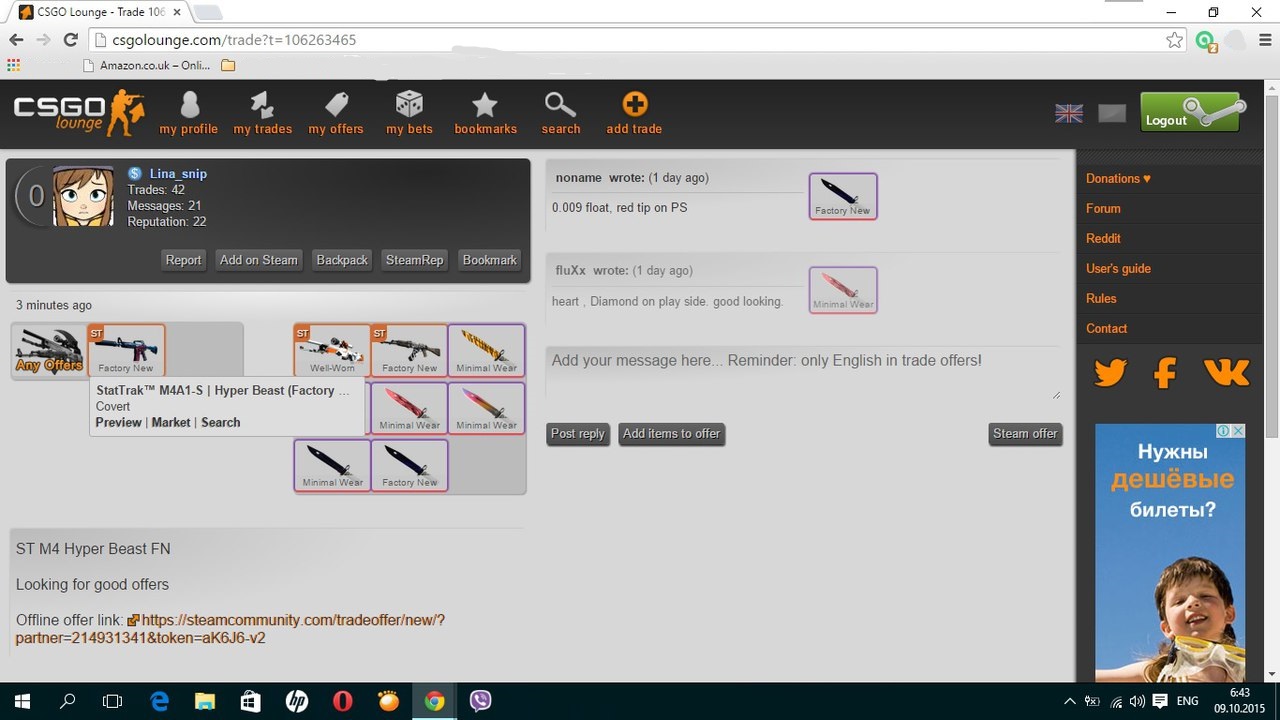Open File Explorer from the taskbar
This screenshot has width=1280, height=720.
point(205,701)
